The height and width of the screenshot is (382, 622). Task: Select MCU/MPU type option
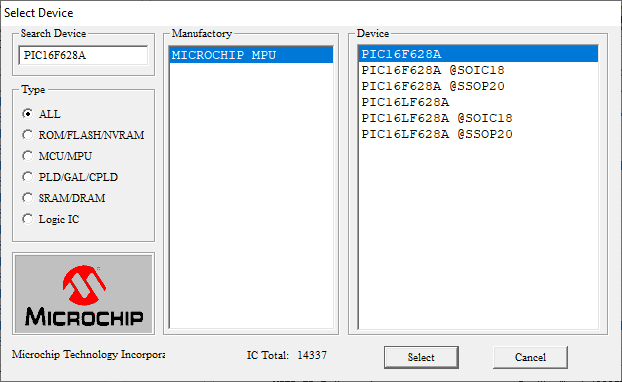27,156
